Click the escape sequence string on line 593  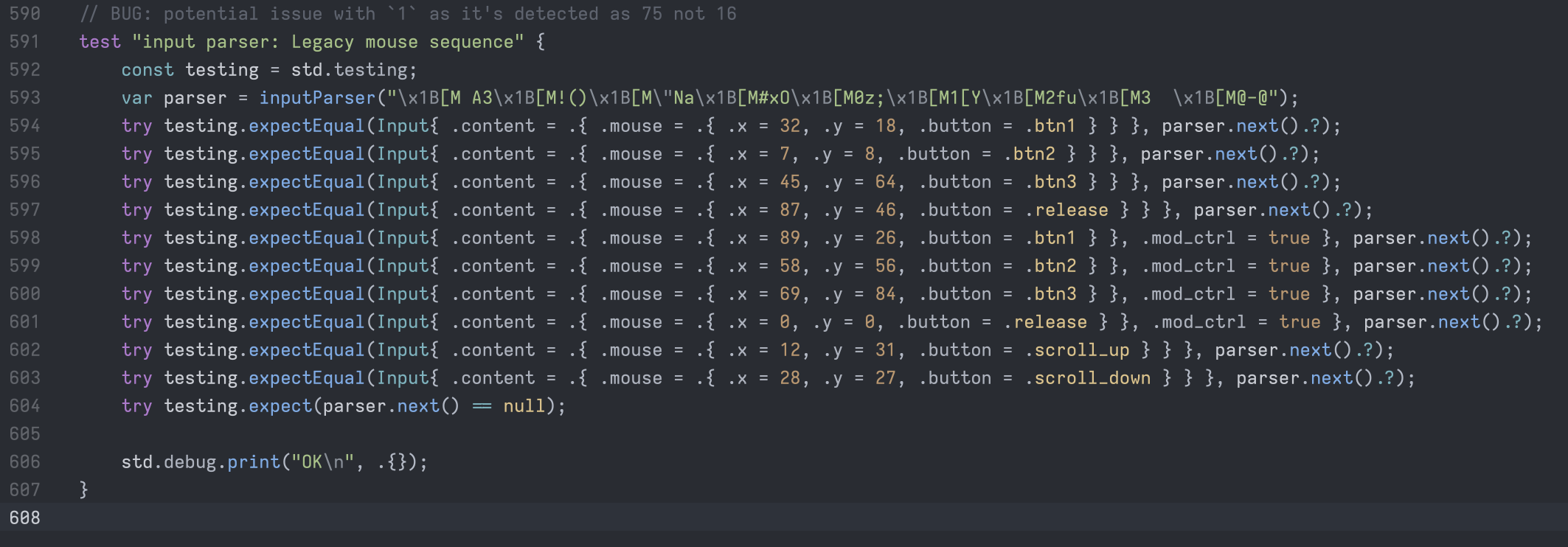pos(833,98)
